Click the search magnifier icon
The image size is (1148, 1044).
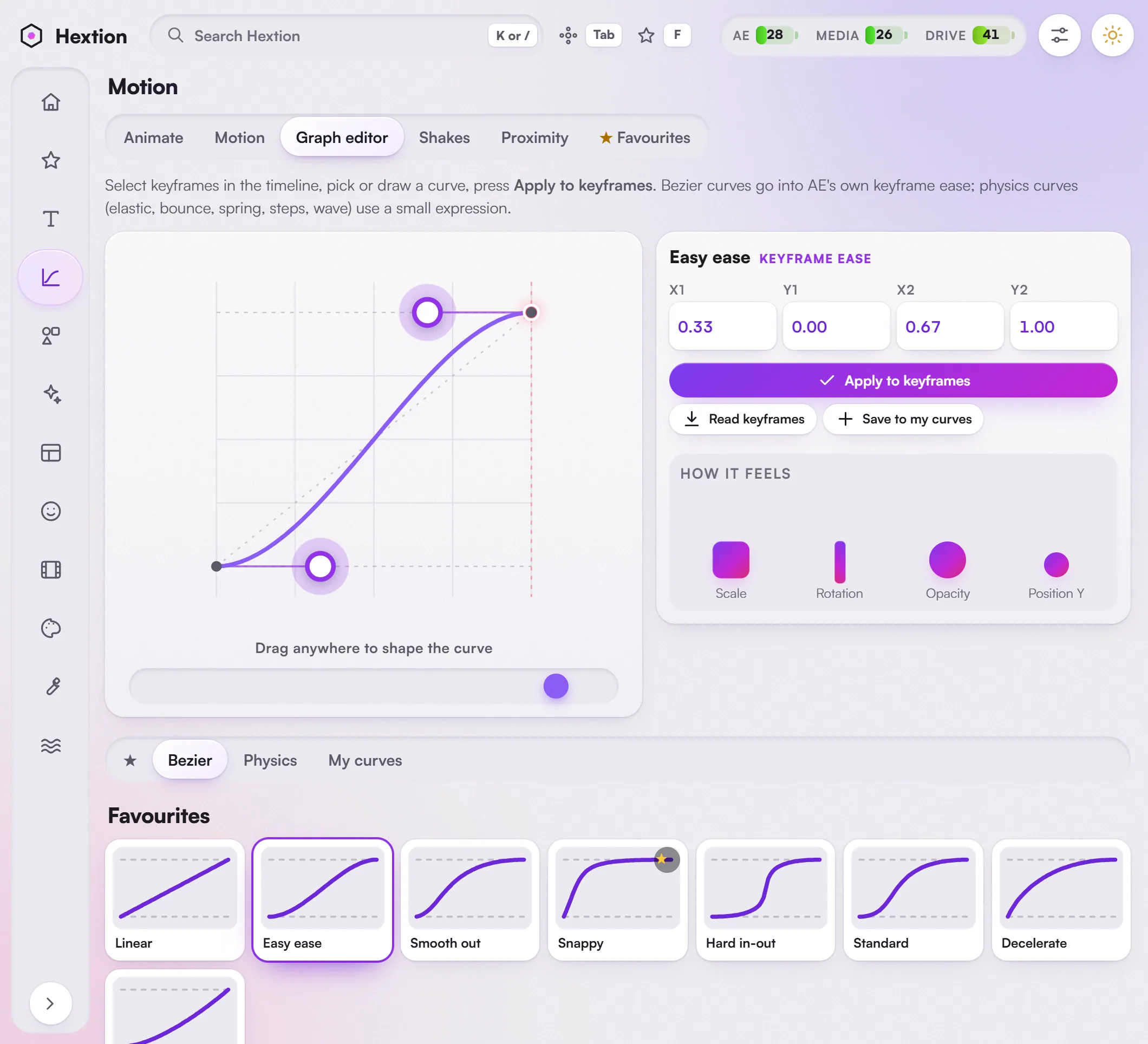point(175,35)
